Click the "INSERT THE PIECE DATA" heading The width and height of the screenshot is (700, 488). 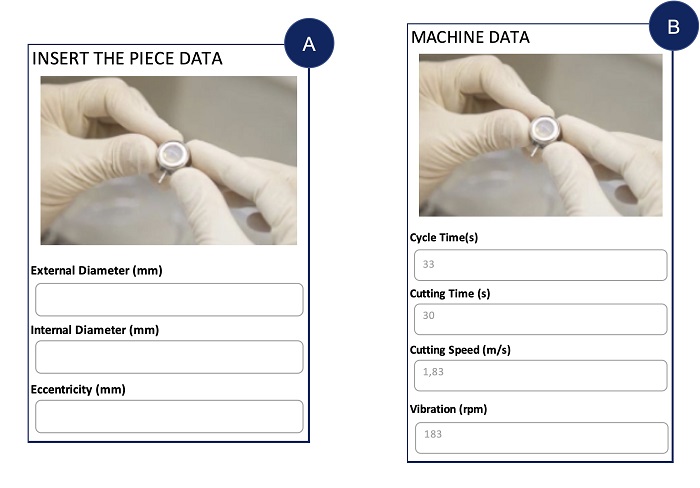tap(127, 59)
